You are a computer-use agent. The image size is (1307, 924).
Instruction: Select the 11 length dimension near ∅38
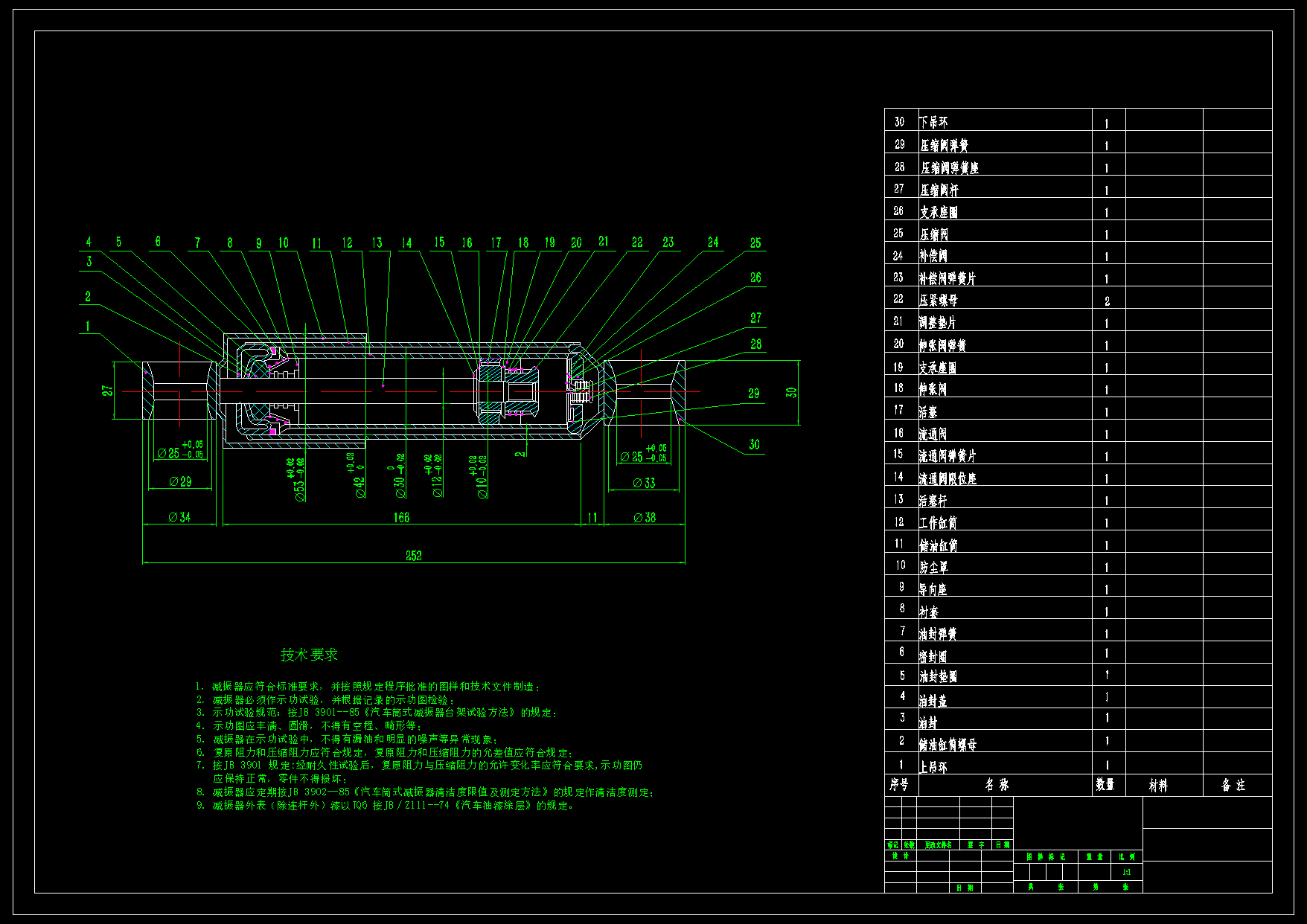pyautogui.click(x=592, y=517)
